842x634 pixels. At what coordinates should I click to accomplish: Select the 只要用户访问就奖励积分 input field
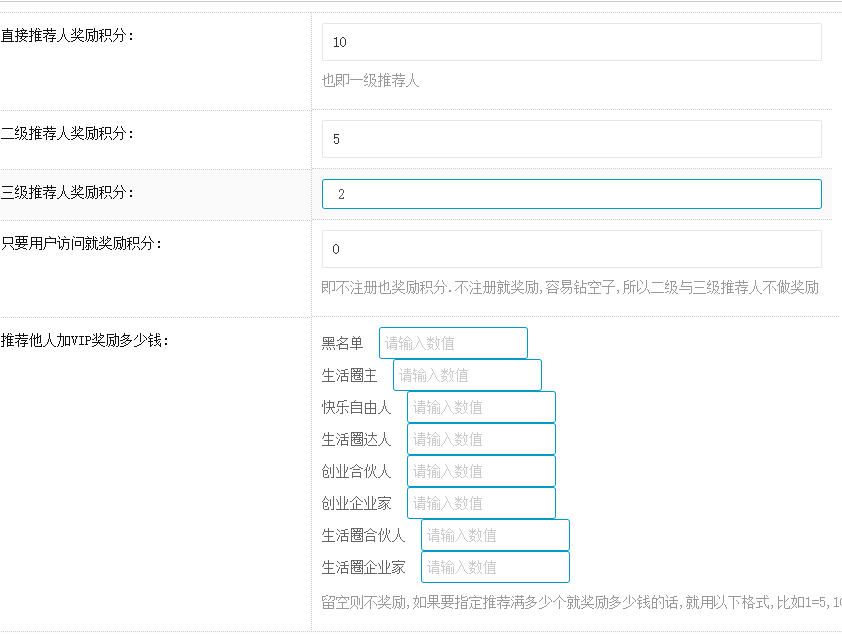point(571,249)
